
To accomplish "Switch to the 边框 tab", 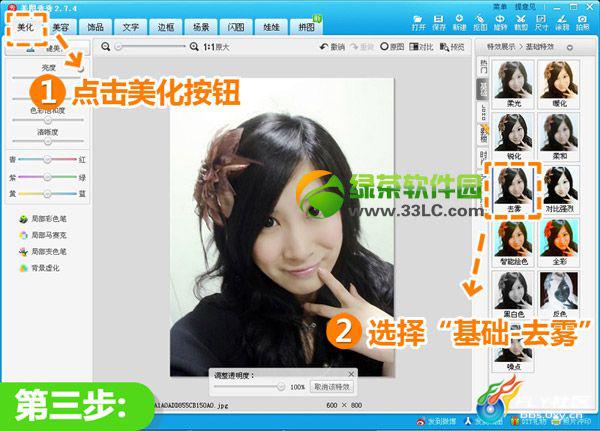I will tap(166, 27).
